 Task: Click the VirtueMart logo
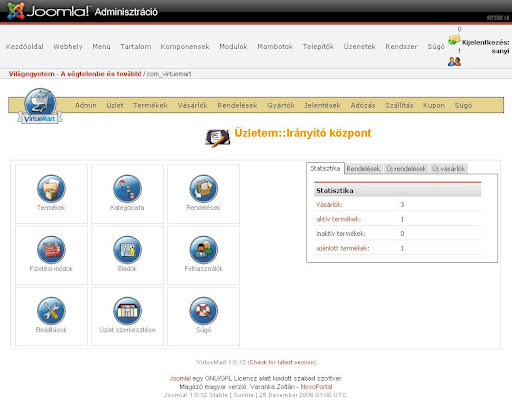coord(40,106)
